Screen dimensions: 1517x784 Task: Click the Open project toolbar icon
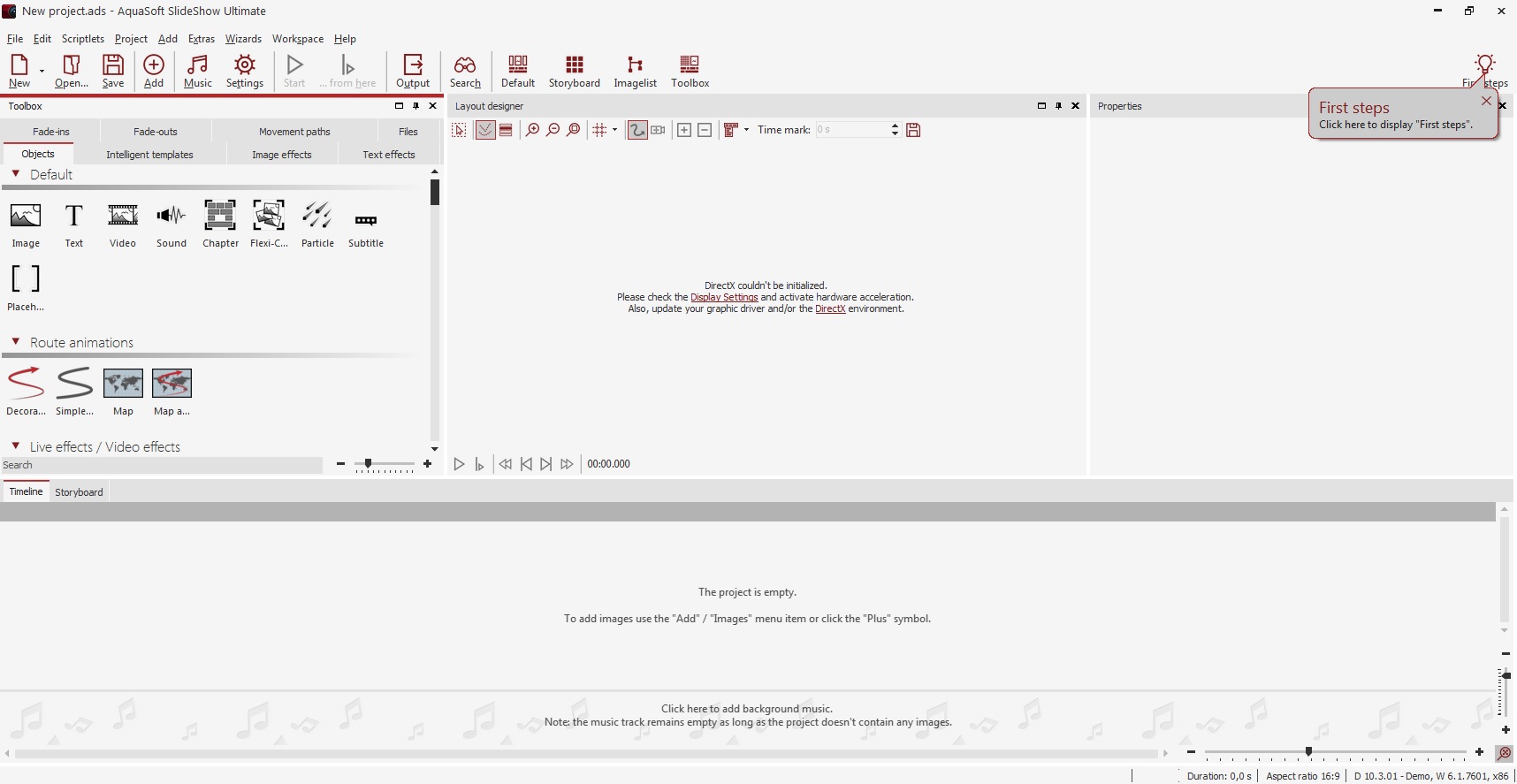[71, 71]
